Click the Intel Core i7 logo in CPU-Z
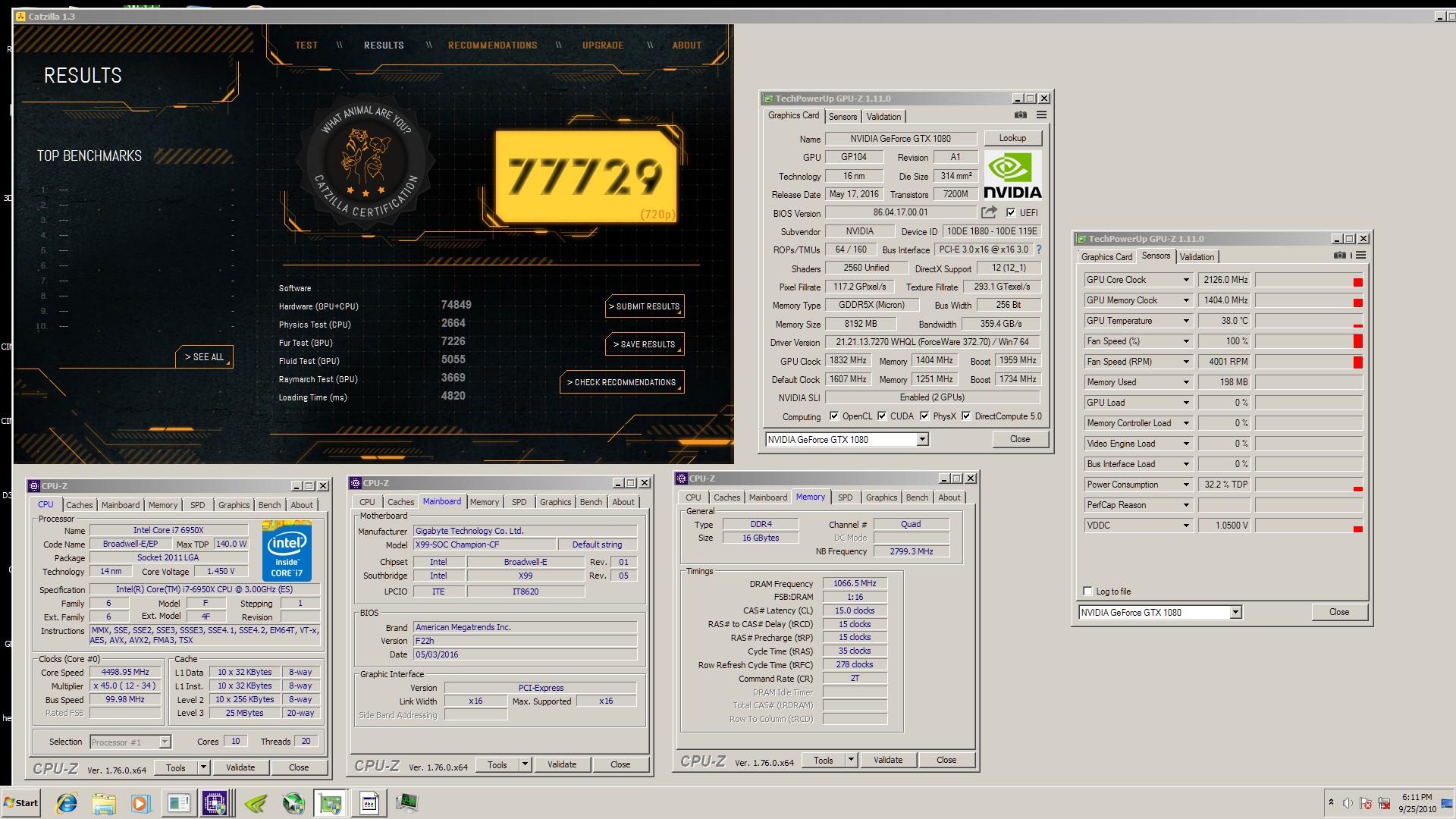 pyautogui.click(x=287, y=551)
